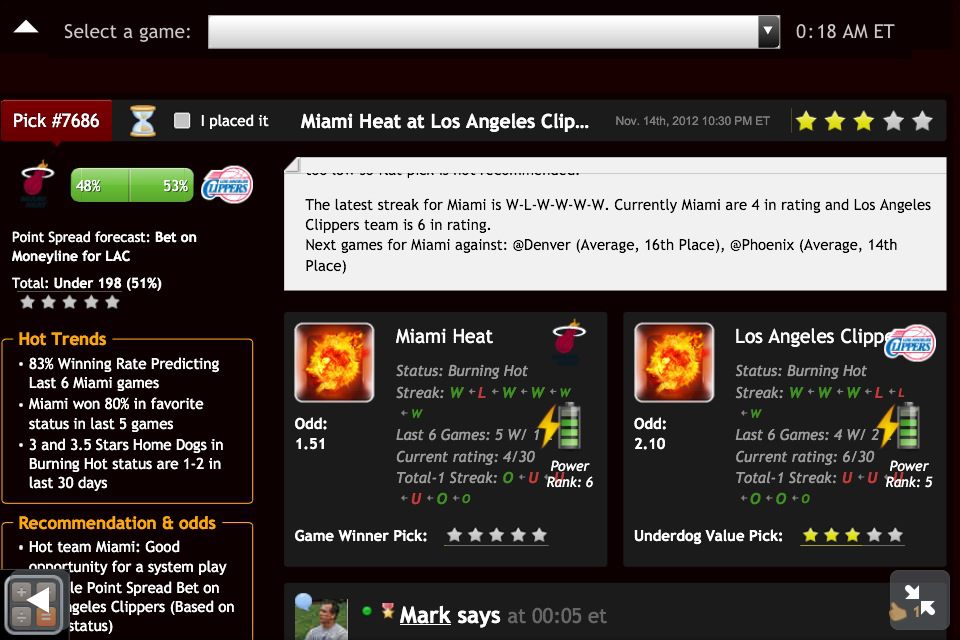Click the 48% / 53% win probability bar
The height and width of the screenshot is (640, 960).
click(x=132, y=185)
